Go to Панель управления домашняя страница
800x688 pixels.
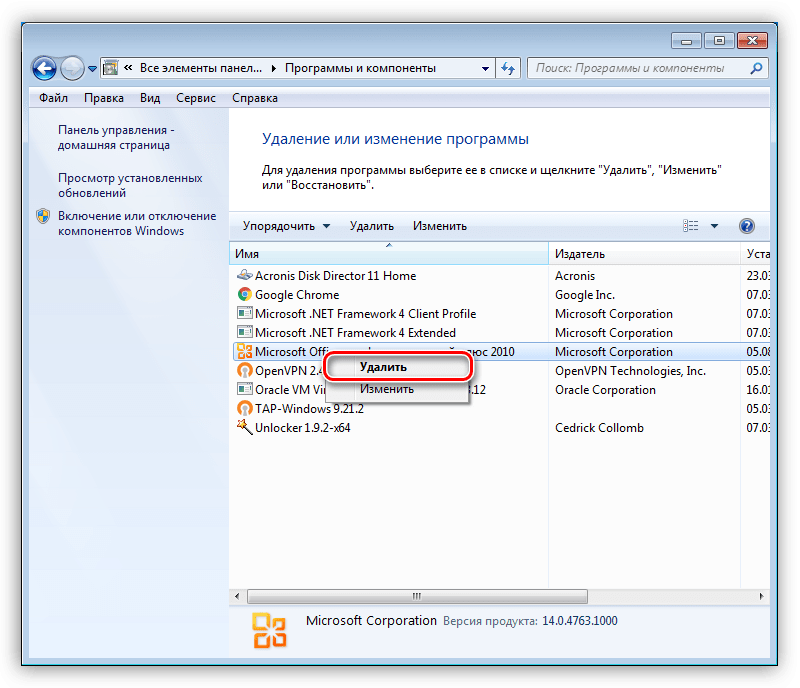(116, 137)
